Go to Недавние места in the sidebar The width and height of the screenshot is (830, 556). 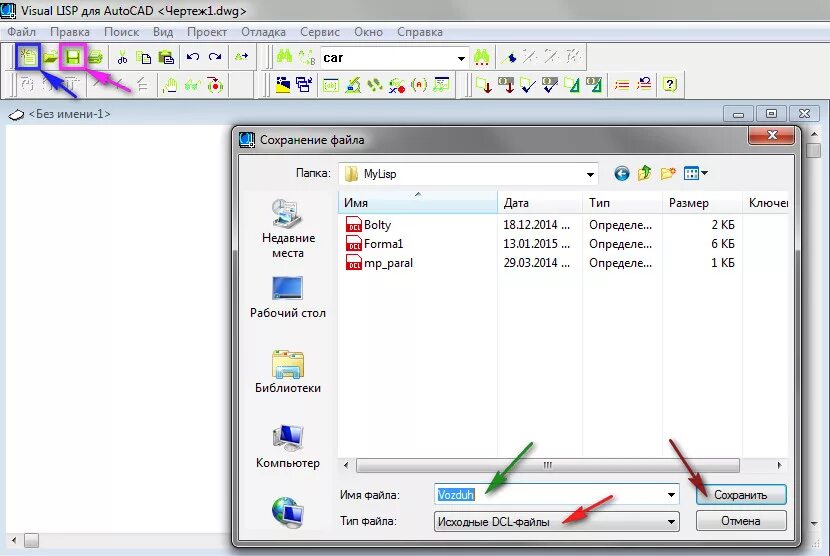[x=288, y=229]
